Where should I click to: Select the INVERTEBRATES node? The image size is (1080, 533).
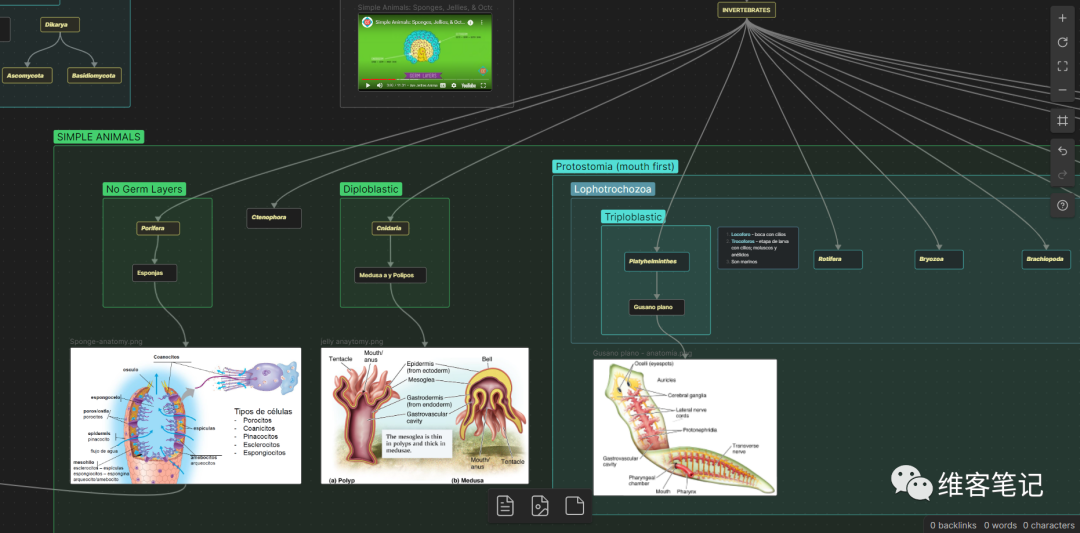click(x=747, y=10)
